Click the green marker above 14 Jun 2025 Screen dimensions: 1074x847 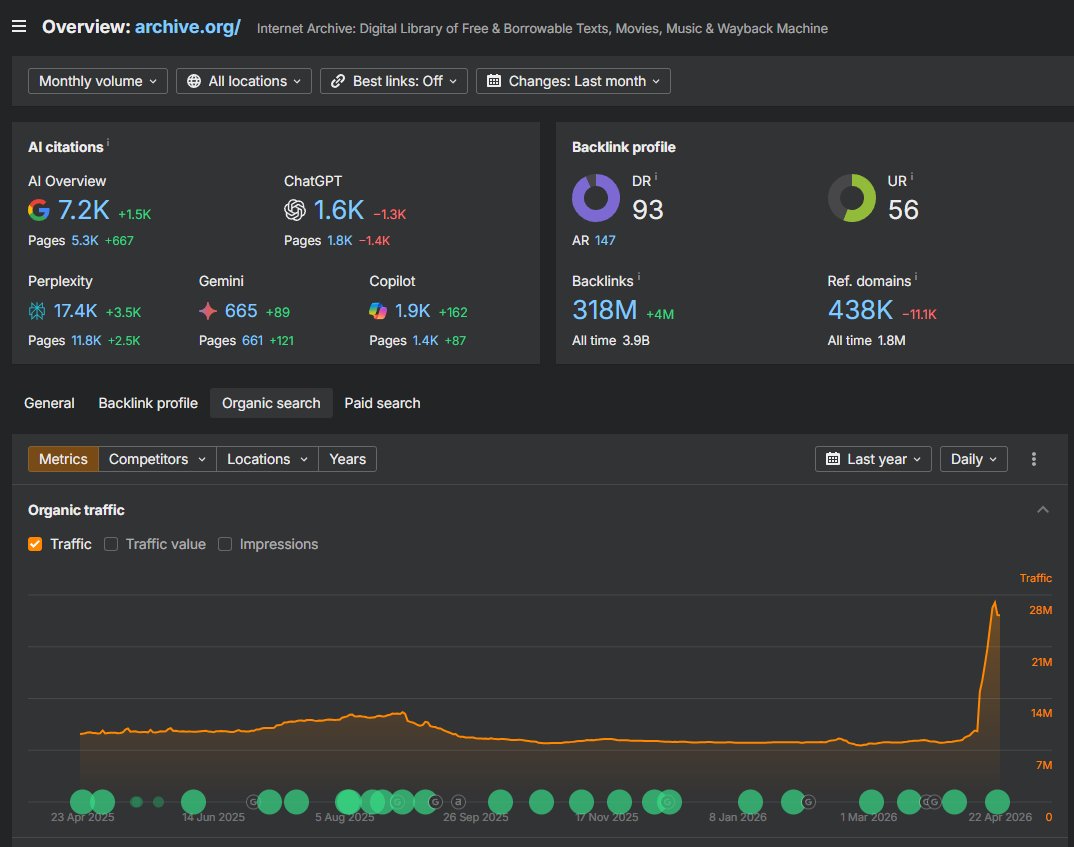tap(193, 802)
